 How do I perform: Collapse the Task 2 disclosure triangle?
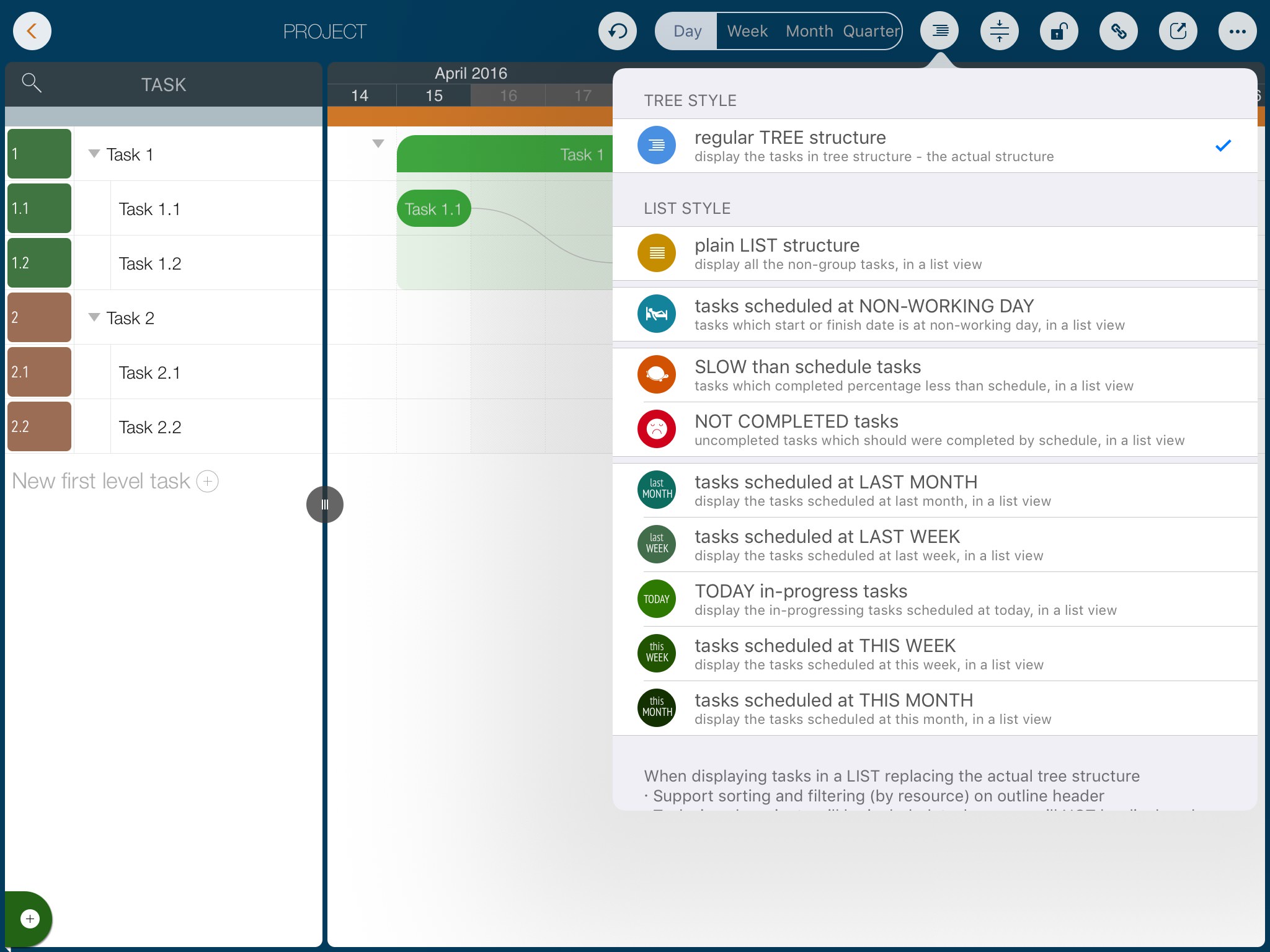pyautogui.click(x=94, y=317)
